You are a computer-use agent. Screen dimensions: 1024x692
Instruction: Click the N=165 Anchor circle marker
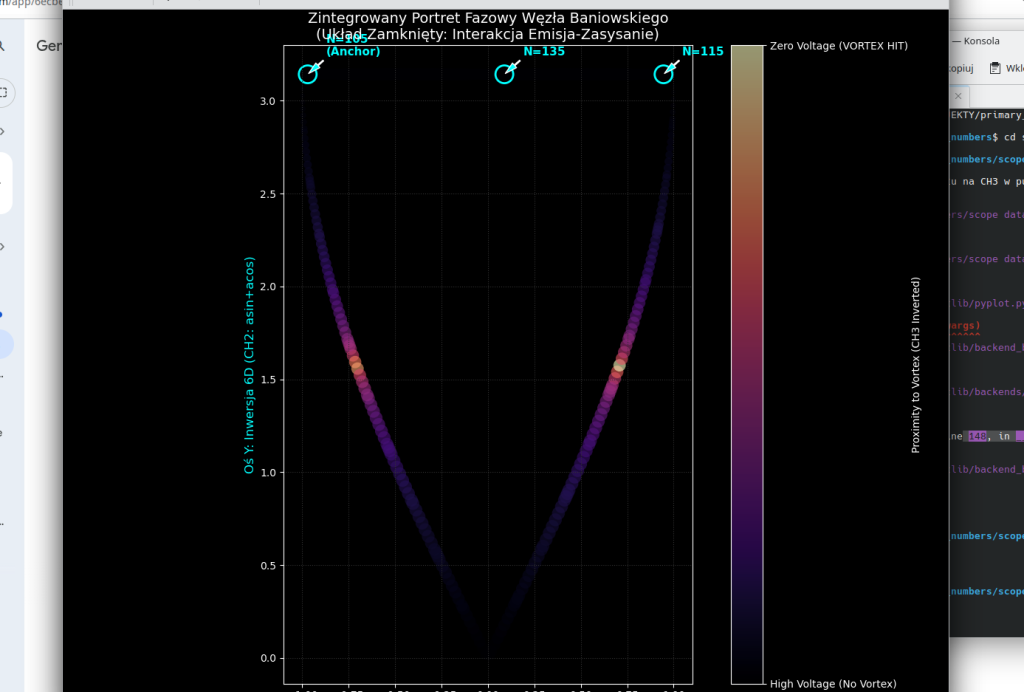pyautogui.click(x=308, y=74)
